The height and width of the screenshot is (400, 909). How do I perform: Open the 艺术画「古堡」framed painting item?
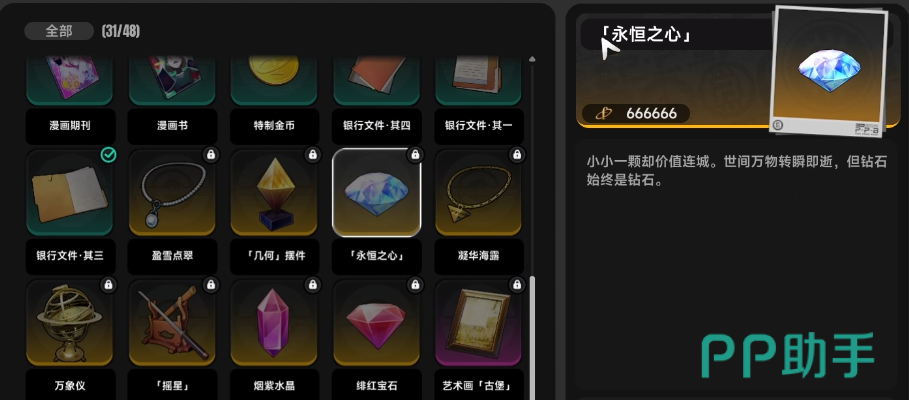click(x=478, y=323)
